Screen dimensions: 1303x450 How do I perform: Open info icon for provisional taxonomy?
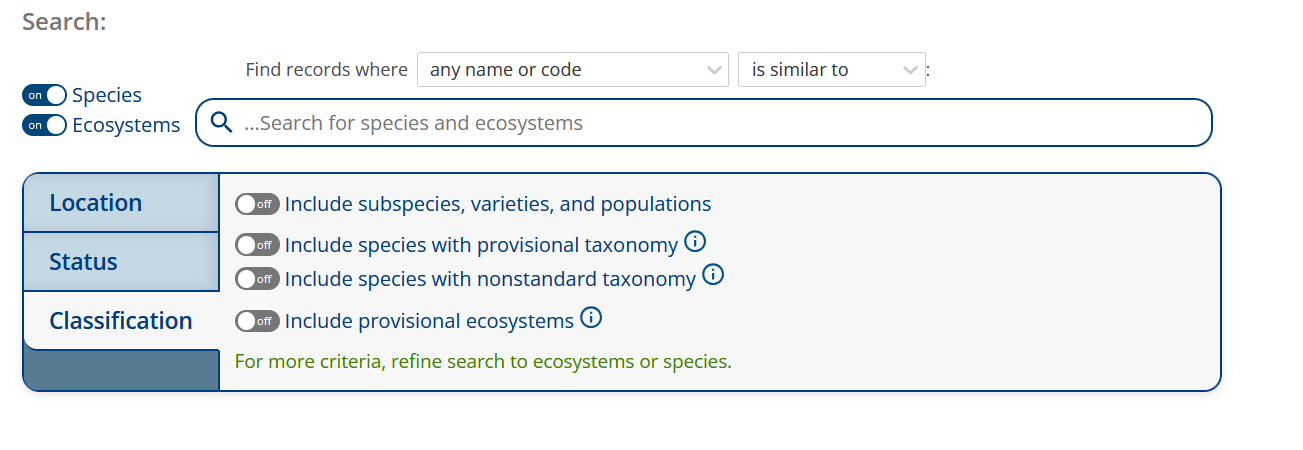click(x=696, y=242)
